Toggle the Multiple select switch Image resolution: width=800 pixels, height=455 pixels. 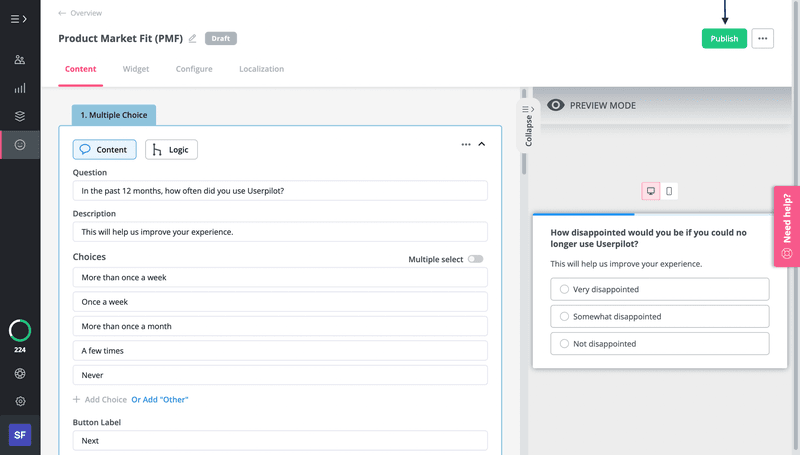pyautogui.click(x=475, y=259)
